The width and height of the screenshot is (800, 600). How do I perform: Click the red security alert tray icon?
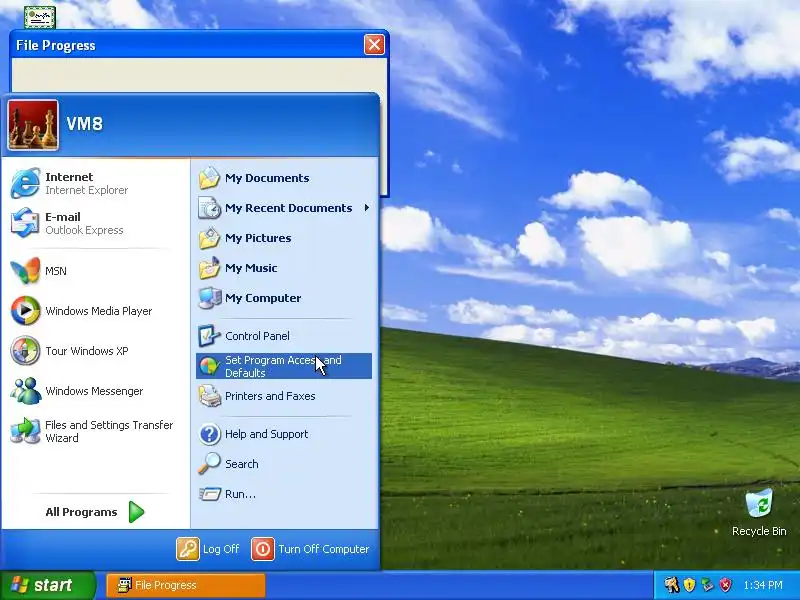(x=725, y=585)
